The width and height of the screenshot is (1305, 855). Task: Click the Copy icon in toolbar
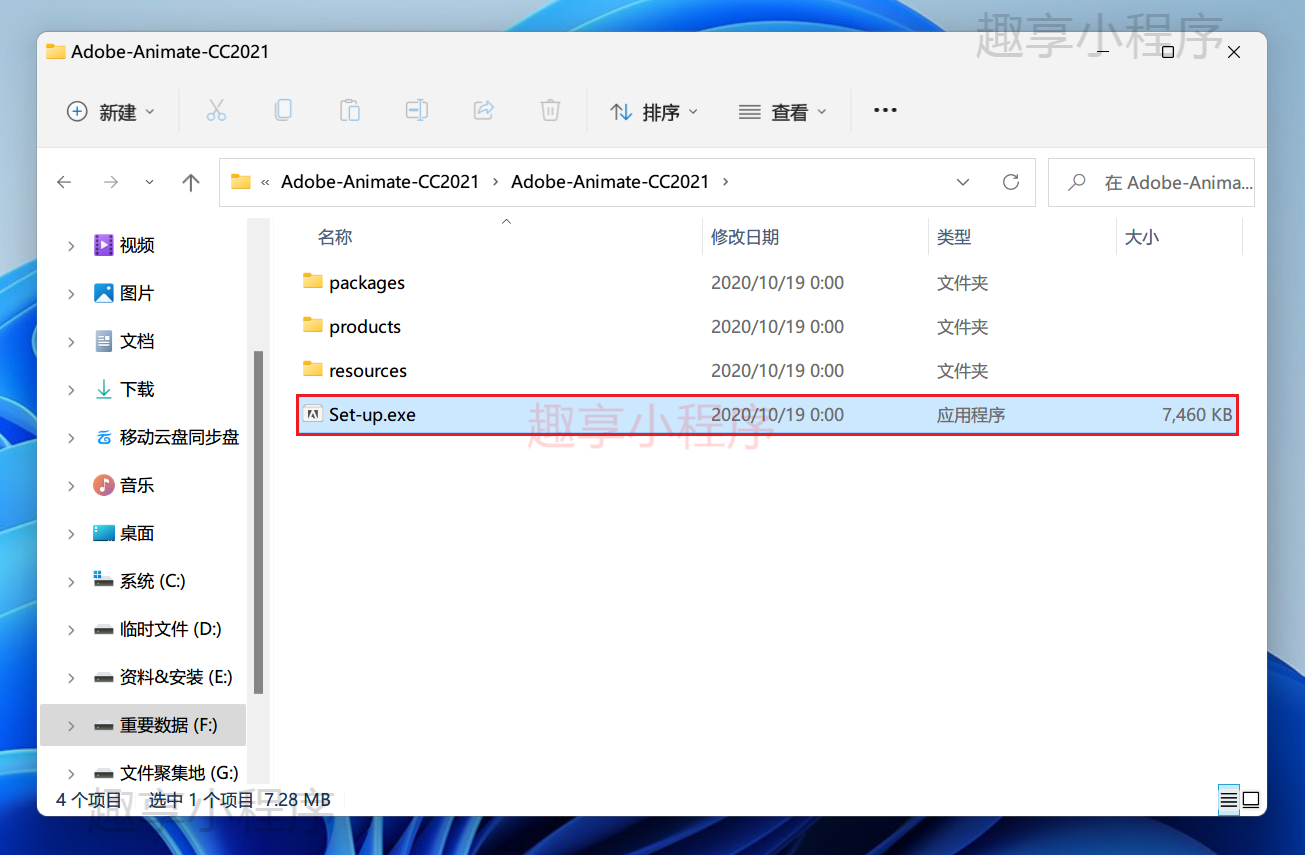pyautogui.click(x=283, y=111)
